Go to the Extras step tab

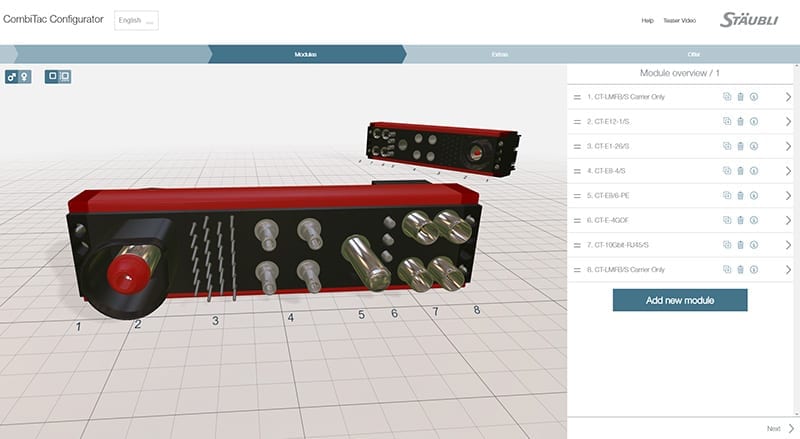(497, 53)
